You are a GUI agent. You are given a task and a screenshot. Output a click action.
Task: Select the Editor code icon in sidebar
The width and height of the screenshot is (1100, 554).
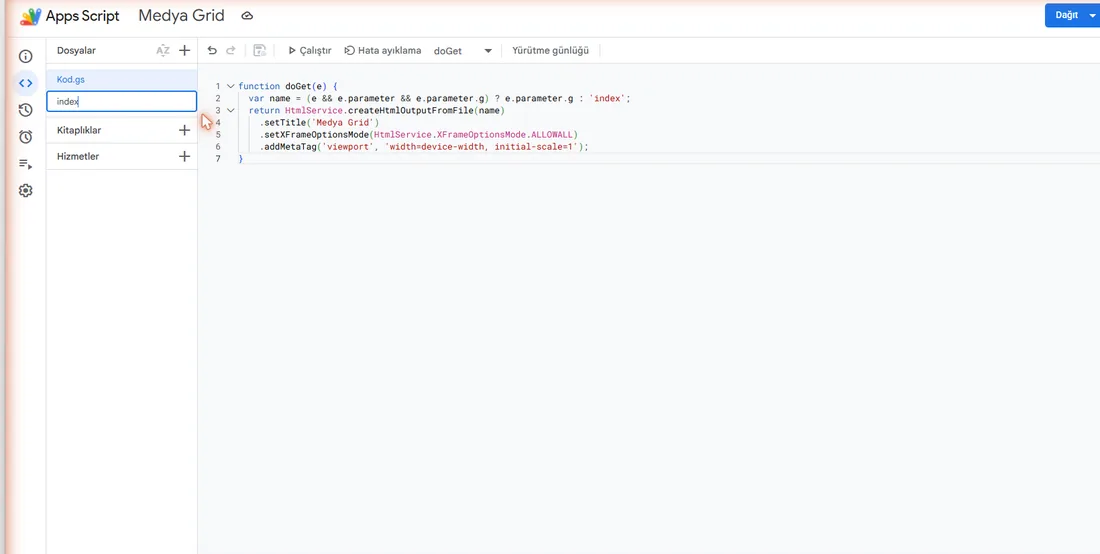(x=25, y=83)
